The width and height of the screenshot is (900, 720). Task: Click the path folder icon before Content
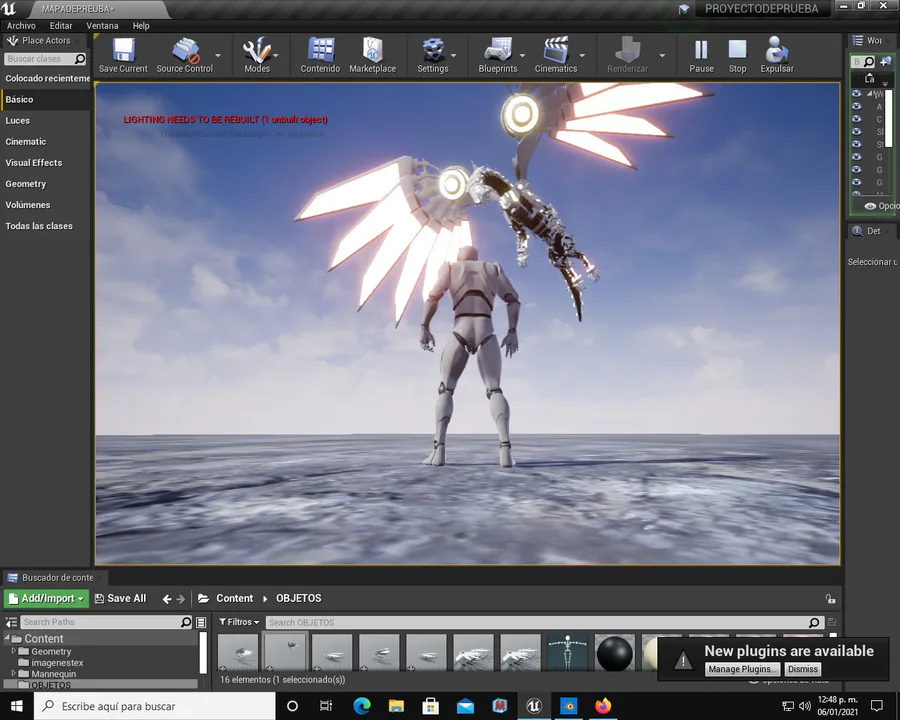click(203, 598)
